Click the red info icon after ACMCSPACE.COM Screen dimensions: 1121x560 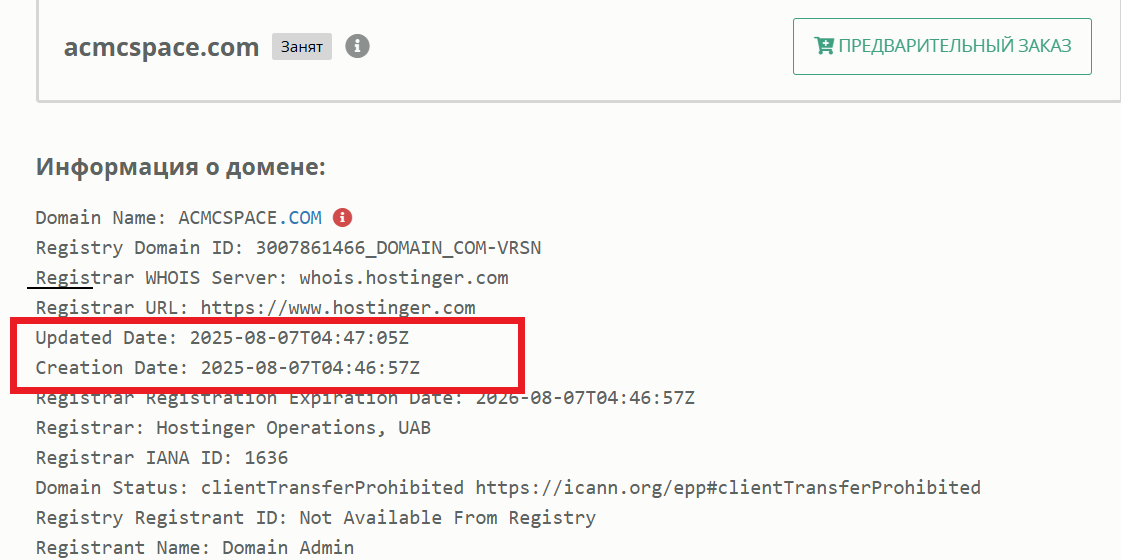pyautogui.click(x=342, y=217)
